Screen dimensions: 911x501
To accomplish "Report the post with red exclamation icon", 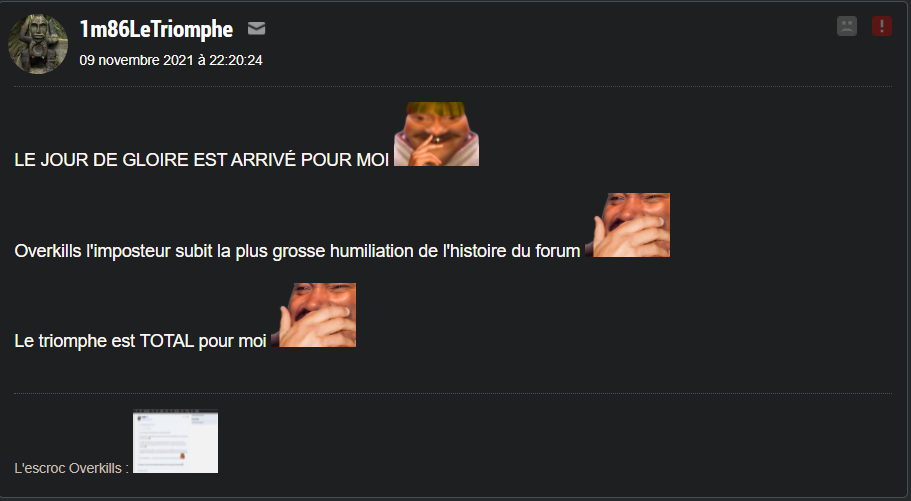I will coord(881,26).
